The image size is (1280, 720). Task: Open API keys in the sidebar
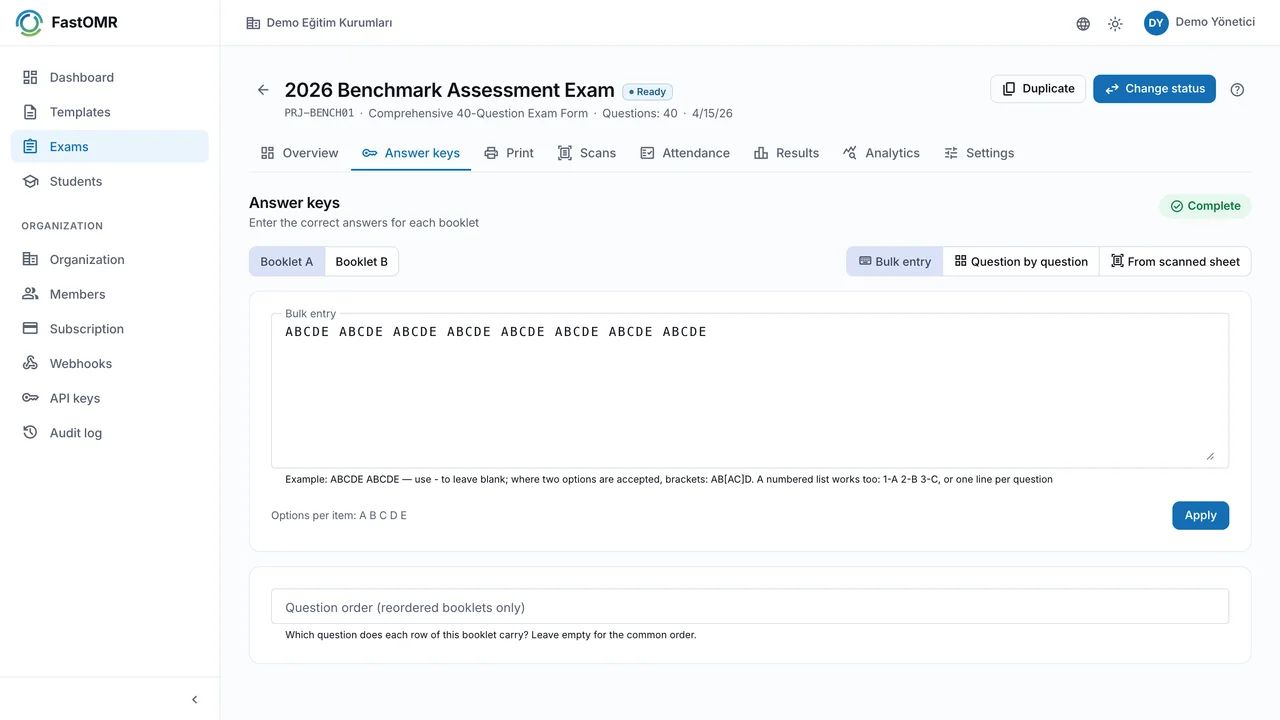(110, 398)
